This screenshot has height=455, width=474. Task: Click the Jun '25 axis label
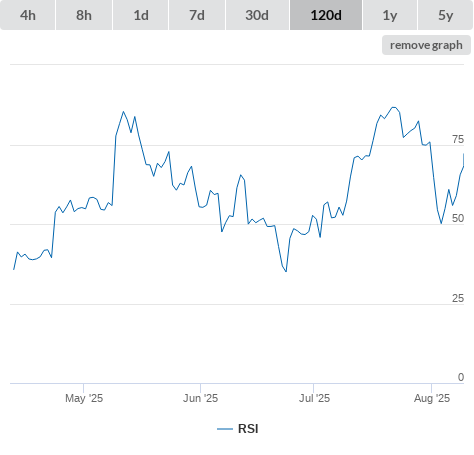[200, 398]
